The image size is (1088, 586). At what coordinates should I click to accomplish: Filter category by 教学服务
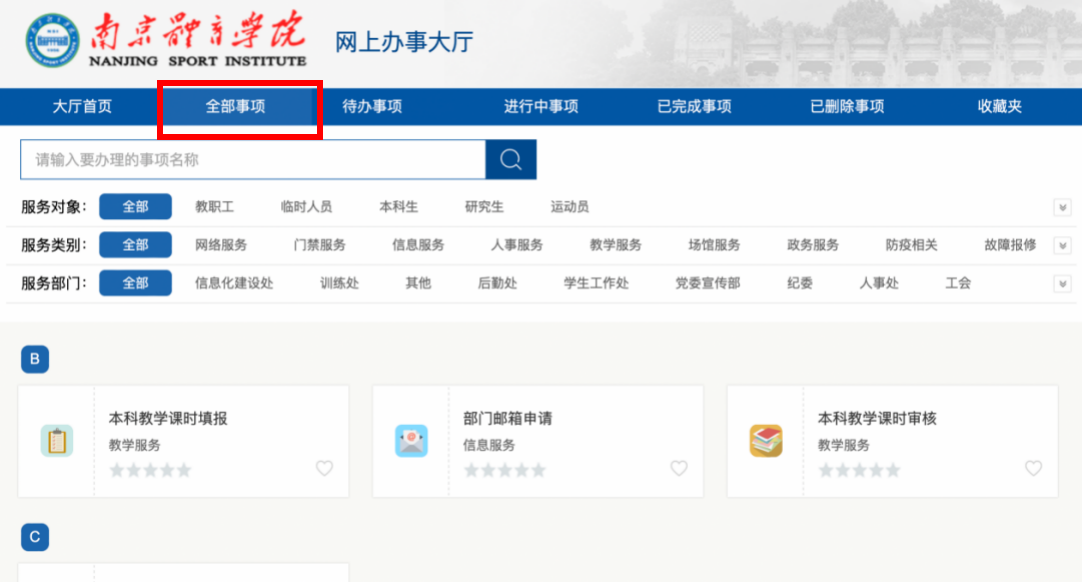pyautogui.click(x=615, y=245)
